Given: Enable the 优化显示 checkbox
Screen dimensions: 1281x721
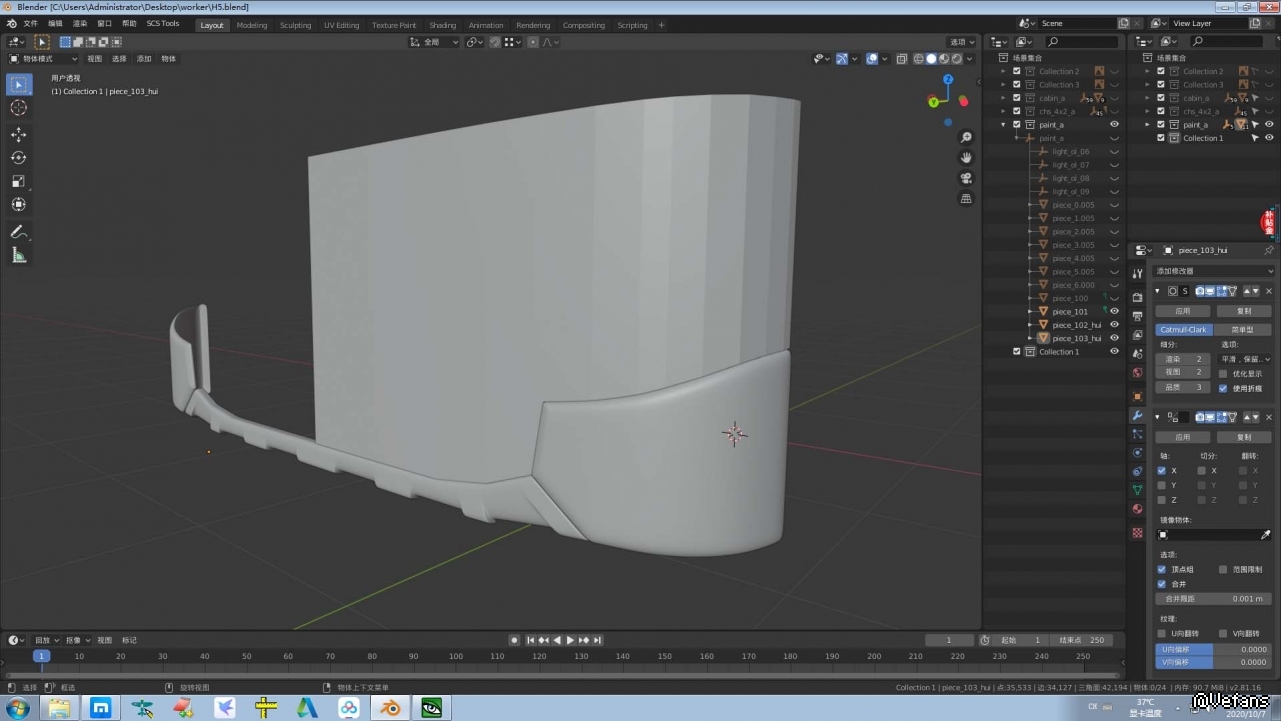Looking at the screenshot, I should coord(1223,374).
